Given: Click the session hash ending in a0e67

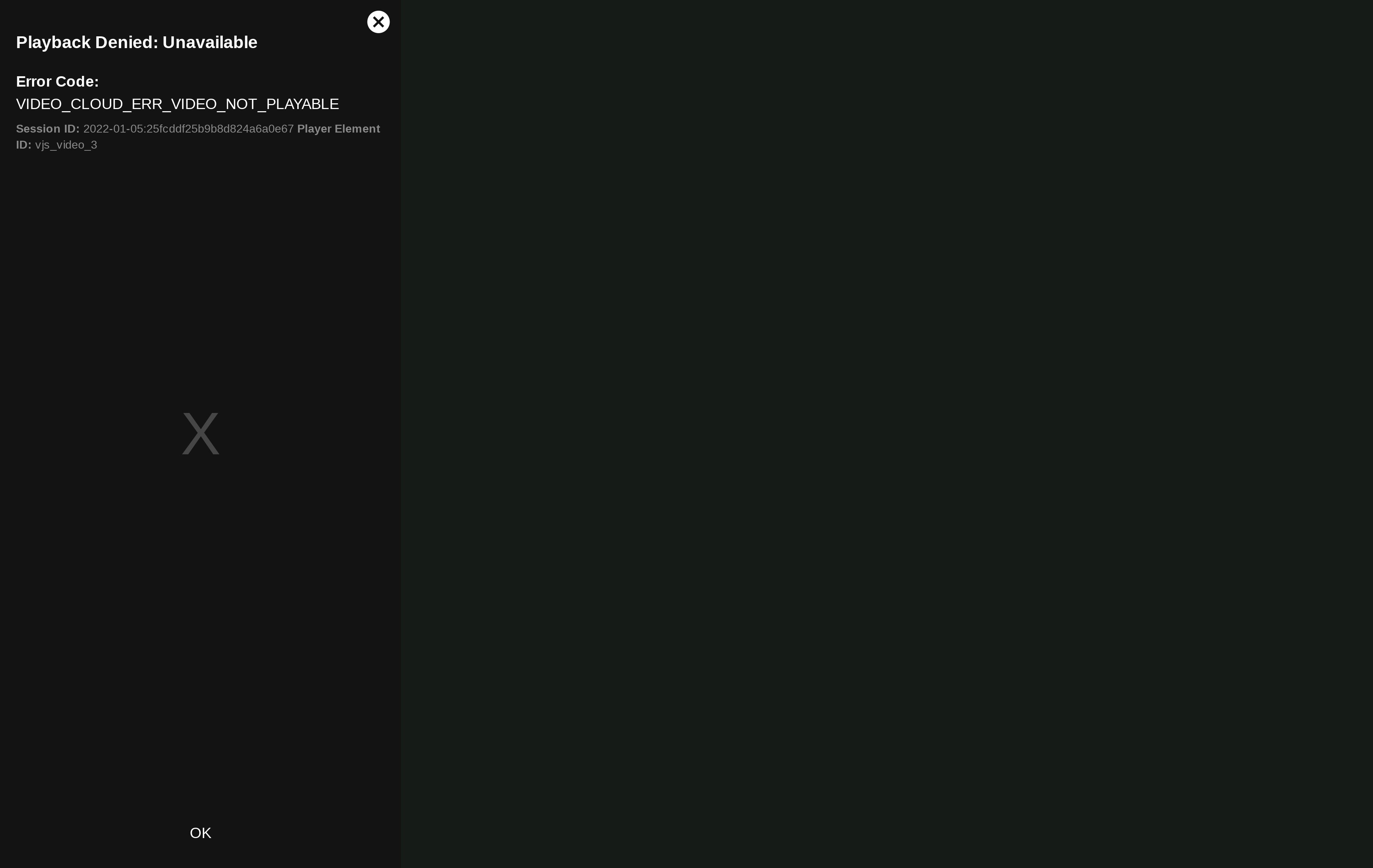Looking at the screenshot, I should (220, 129).
